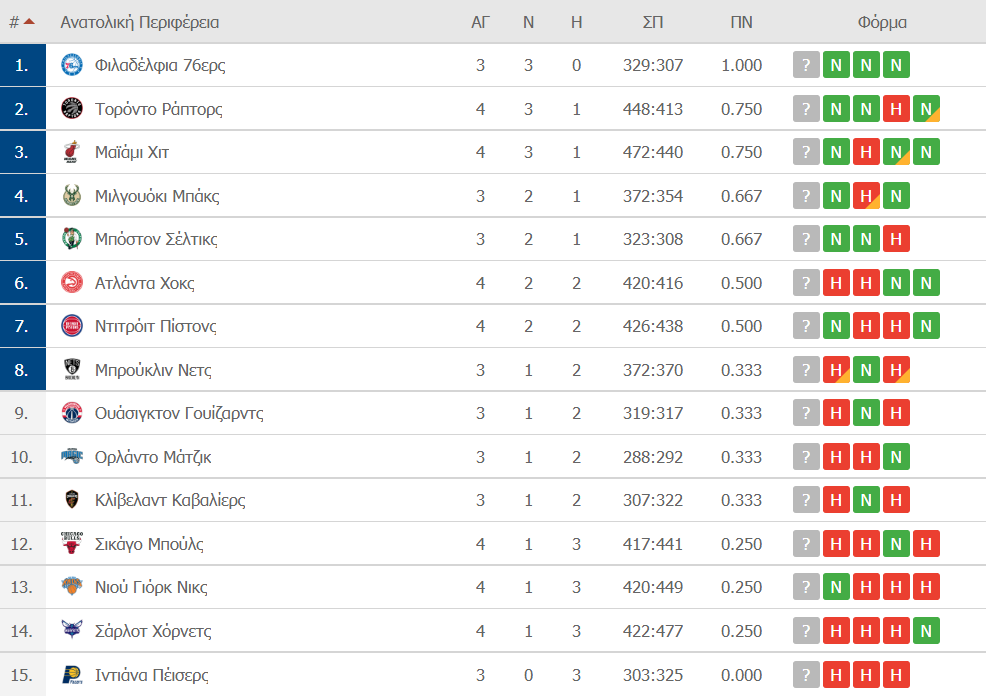Click the Miami Heat logo icon
986x696 pixels.
[72, 152]
